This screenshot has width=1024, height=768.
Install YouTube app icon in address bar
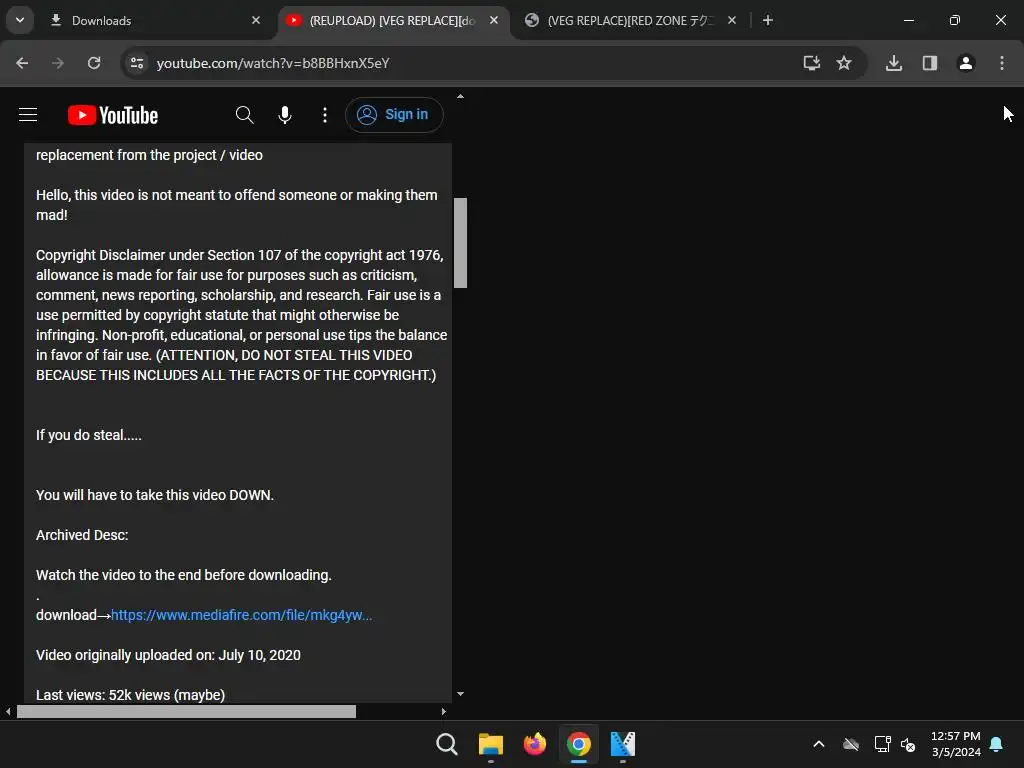(812, 63)
